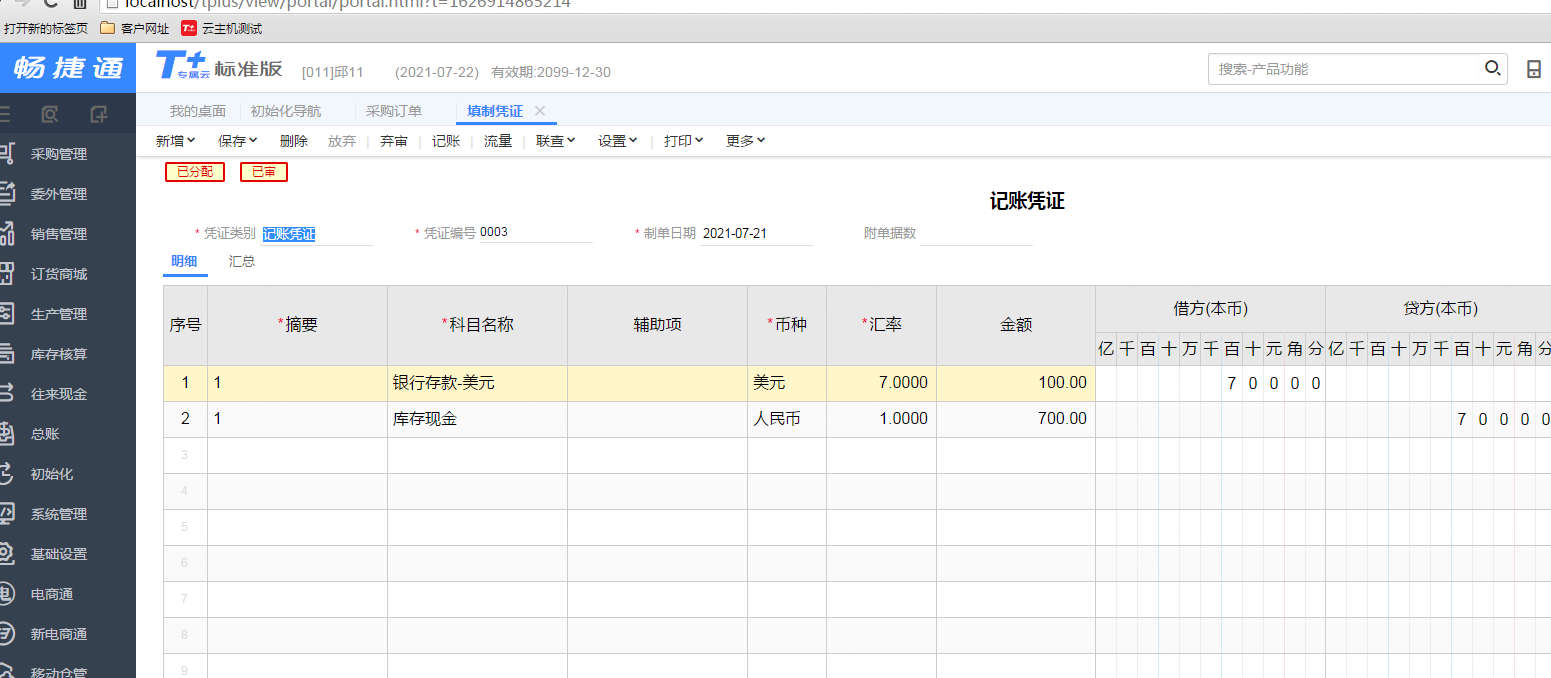Click the 辅助项 column header
This screenshot has width=1551, height=678.
point(657,325)
